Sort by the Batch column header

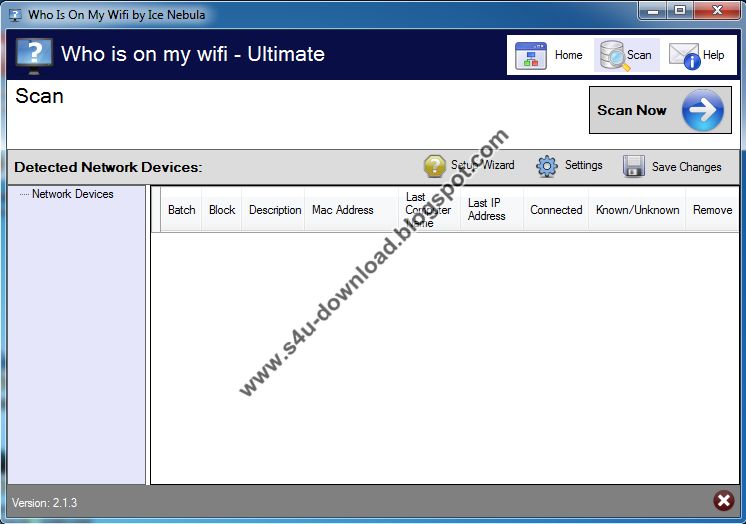181,210
